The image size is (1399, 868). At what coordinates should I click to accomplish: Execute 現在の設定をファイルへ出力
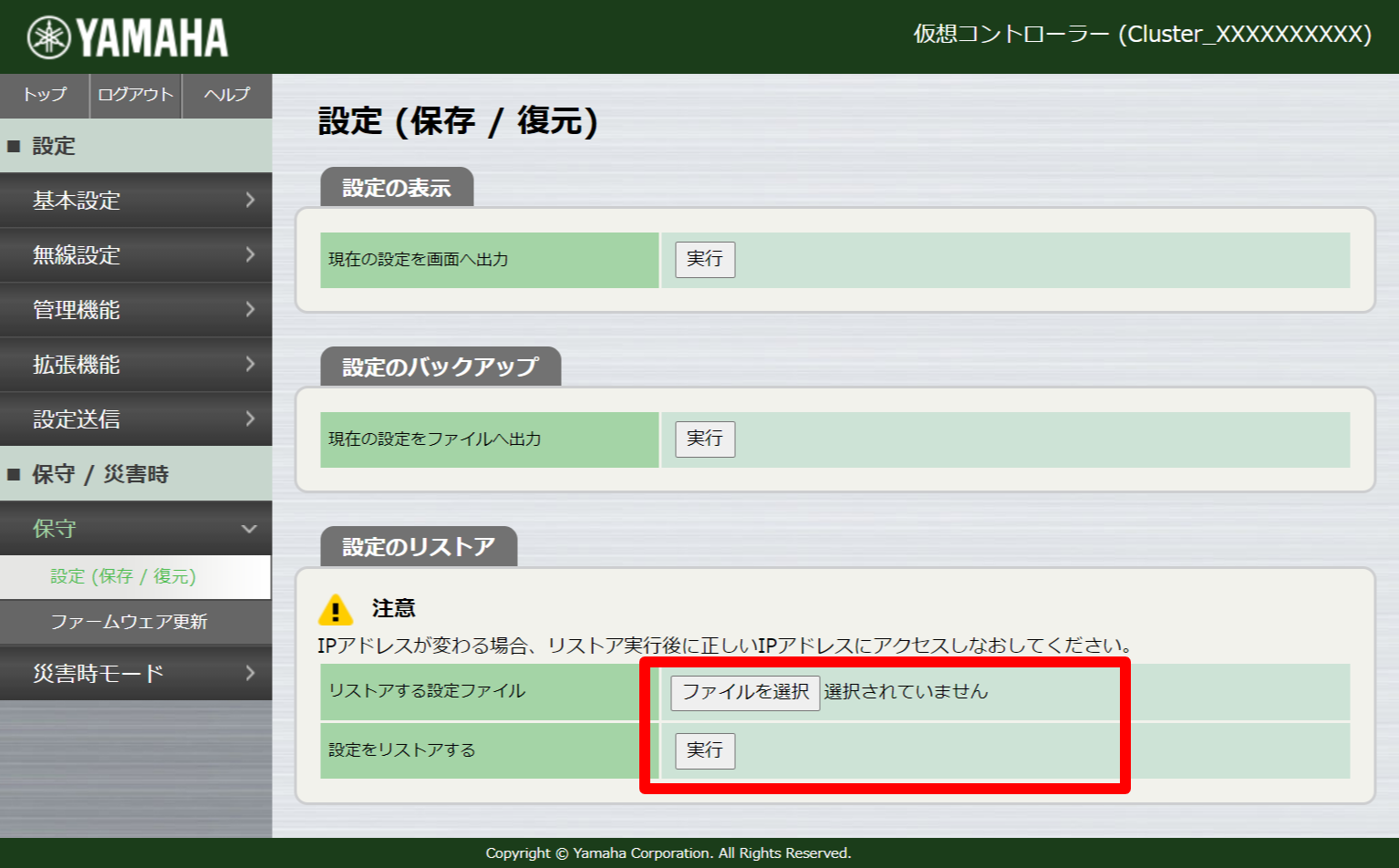[703, 439]
